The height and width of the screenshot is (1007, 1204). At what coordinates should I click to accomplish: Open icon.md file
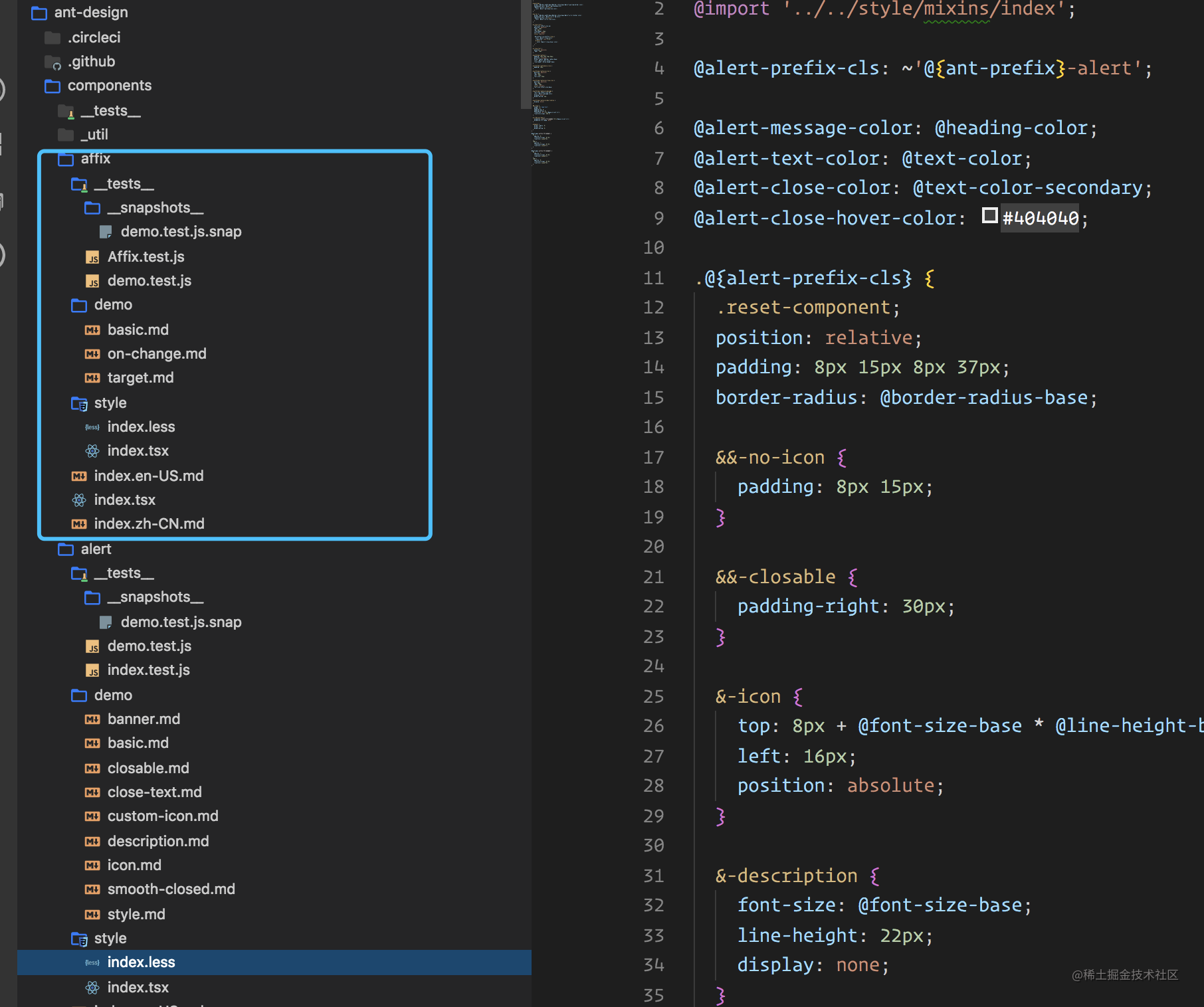tap(135, 865)
